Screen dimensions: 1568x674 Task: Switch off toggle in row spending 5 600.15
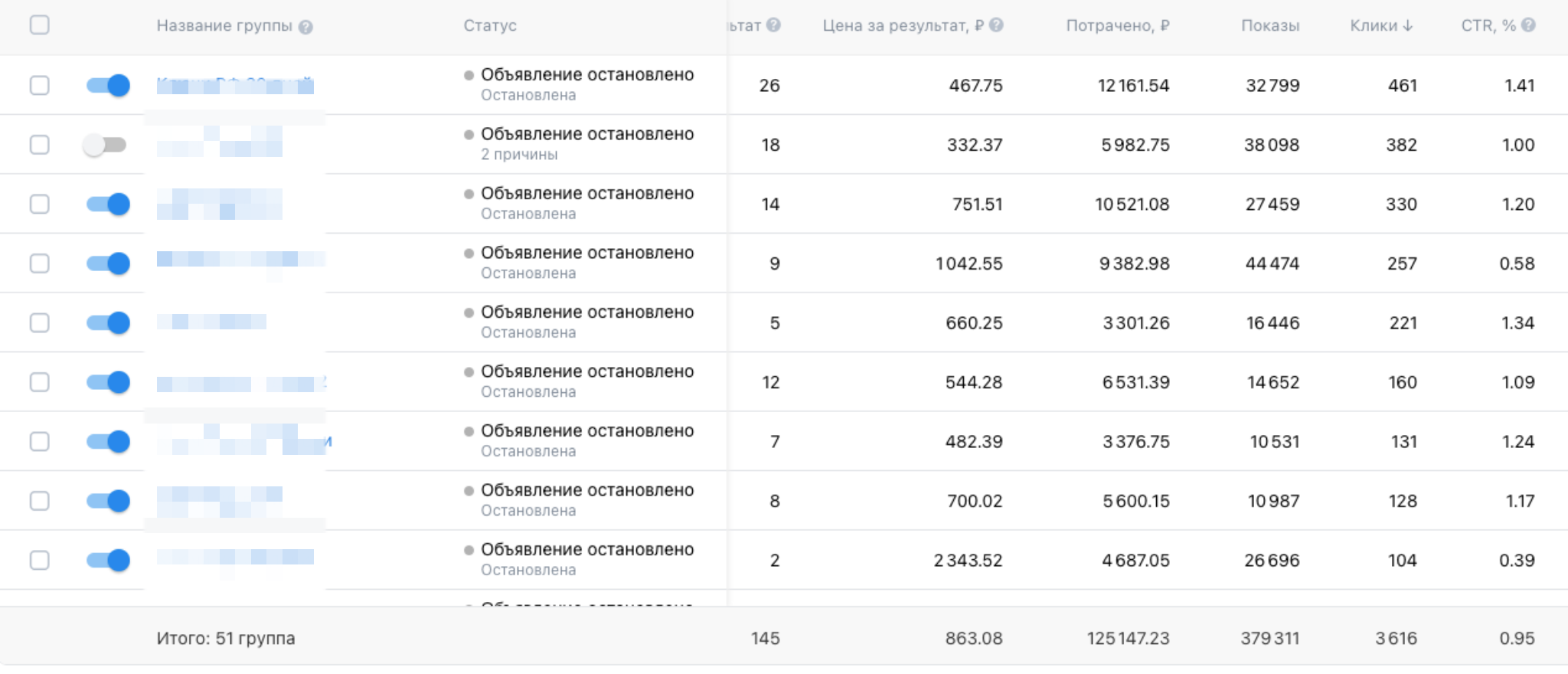coord(108,501)
